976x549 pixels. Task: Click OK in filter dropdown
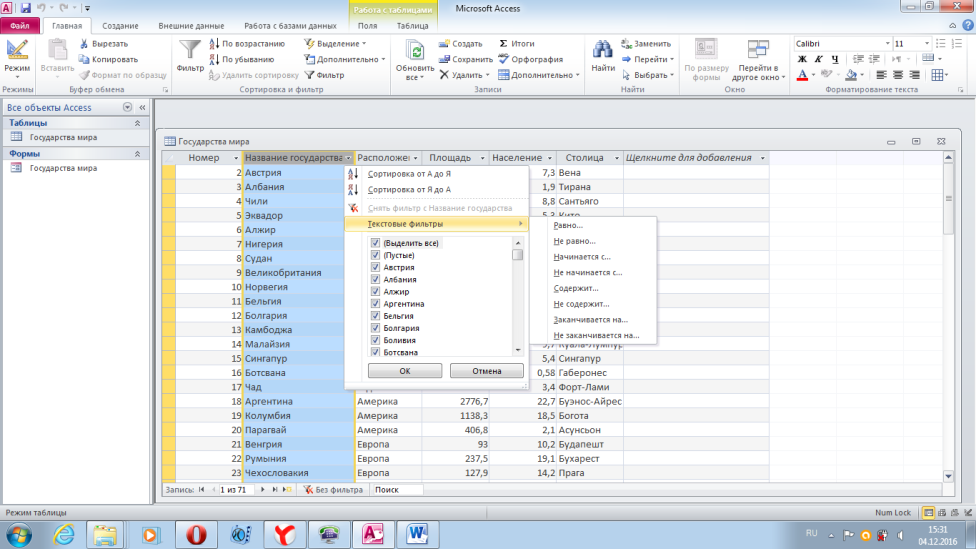[x=405, y=371]
